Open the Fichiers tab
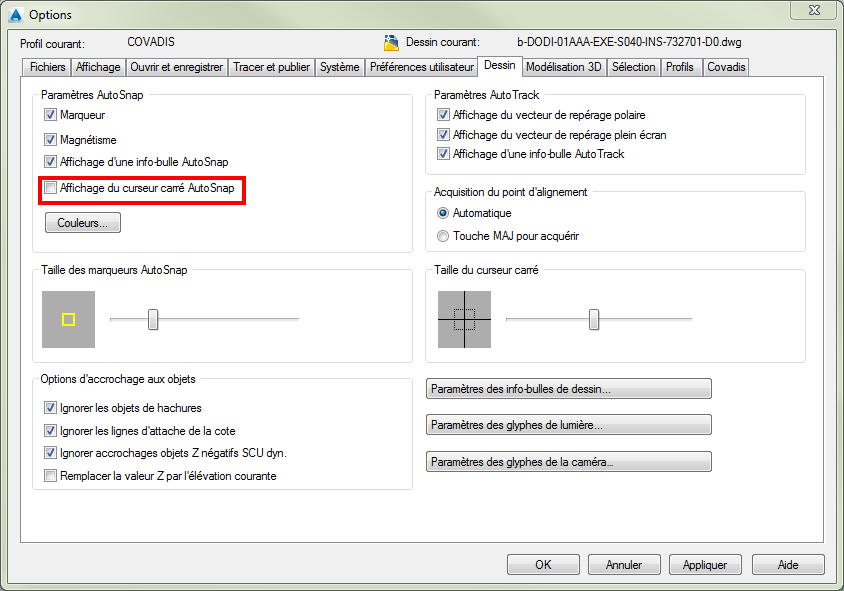This screenshot has width=844, height=591. tap(47, 67)
